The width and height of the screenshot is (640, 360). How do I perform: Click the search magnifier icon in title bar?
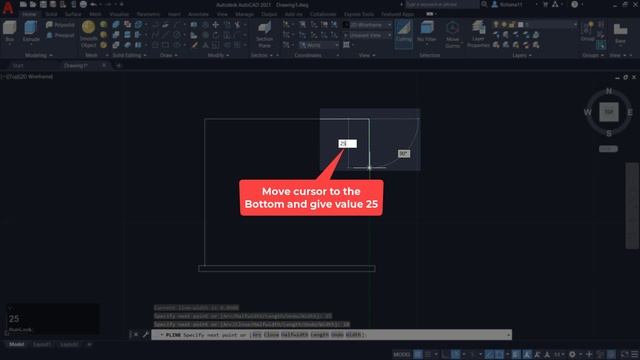coord(484,4)
